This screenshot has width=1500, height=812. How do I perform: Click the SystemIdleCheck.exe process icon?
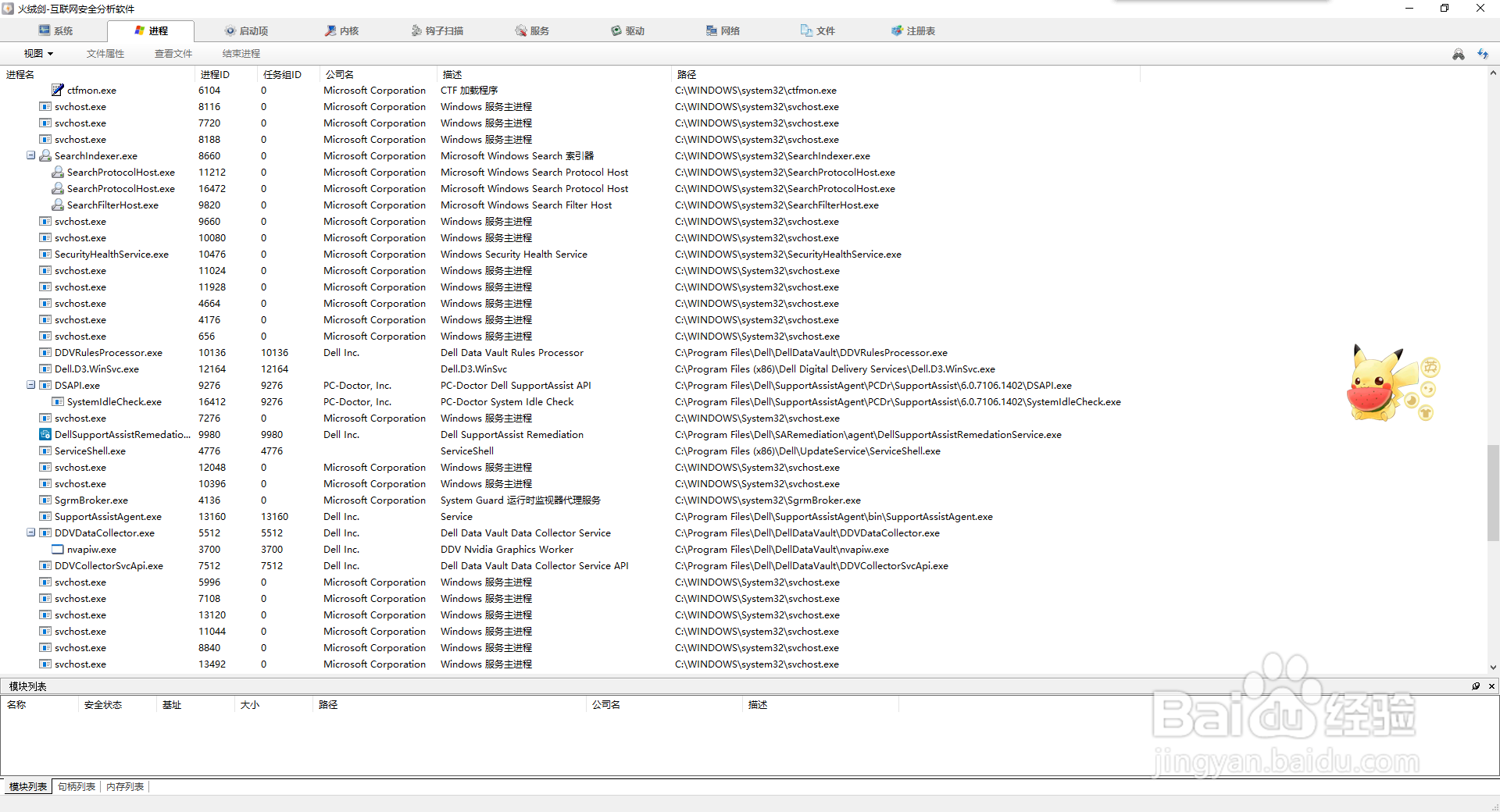58,401
